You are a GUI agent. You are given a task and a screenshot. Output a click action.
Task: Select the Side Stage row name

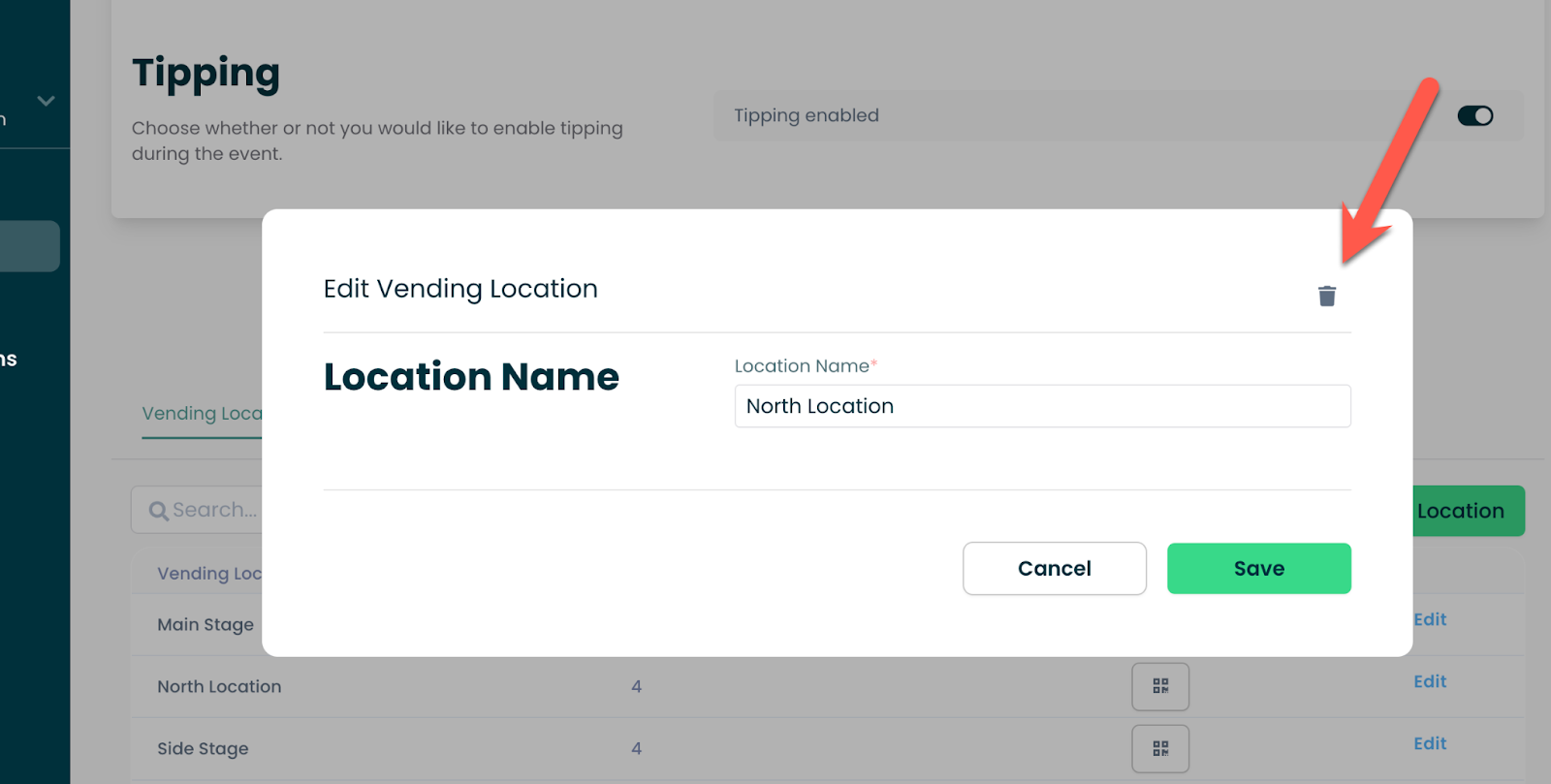[203, 749]
